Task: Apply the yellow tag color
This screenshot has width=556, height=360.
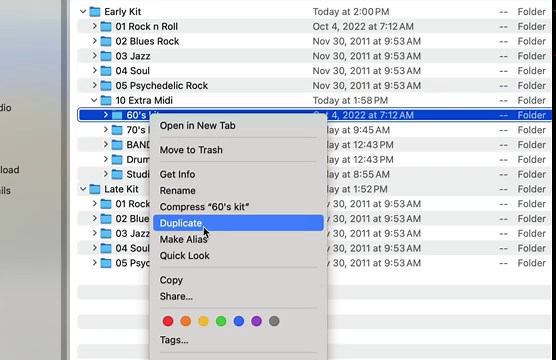Action: point(204,321)
